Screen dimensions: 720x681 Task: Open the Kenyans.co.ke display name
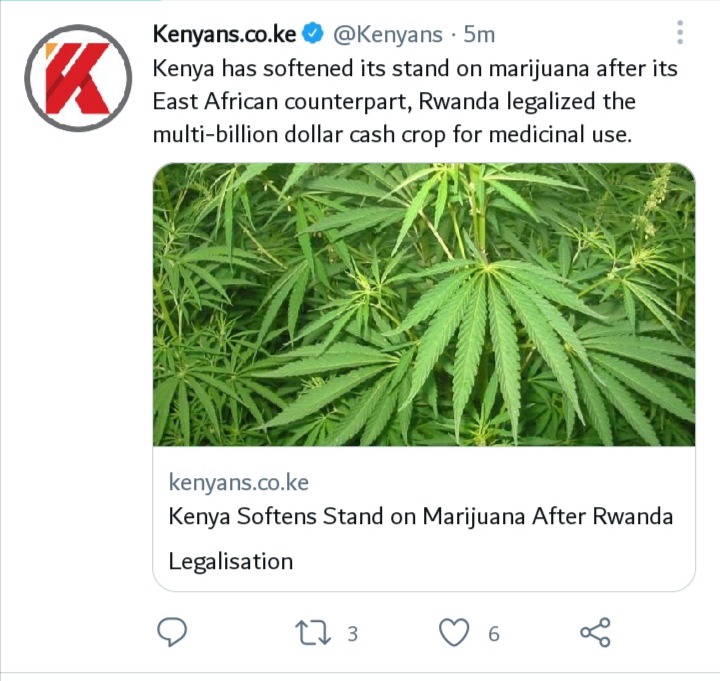[225, 34]
